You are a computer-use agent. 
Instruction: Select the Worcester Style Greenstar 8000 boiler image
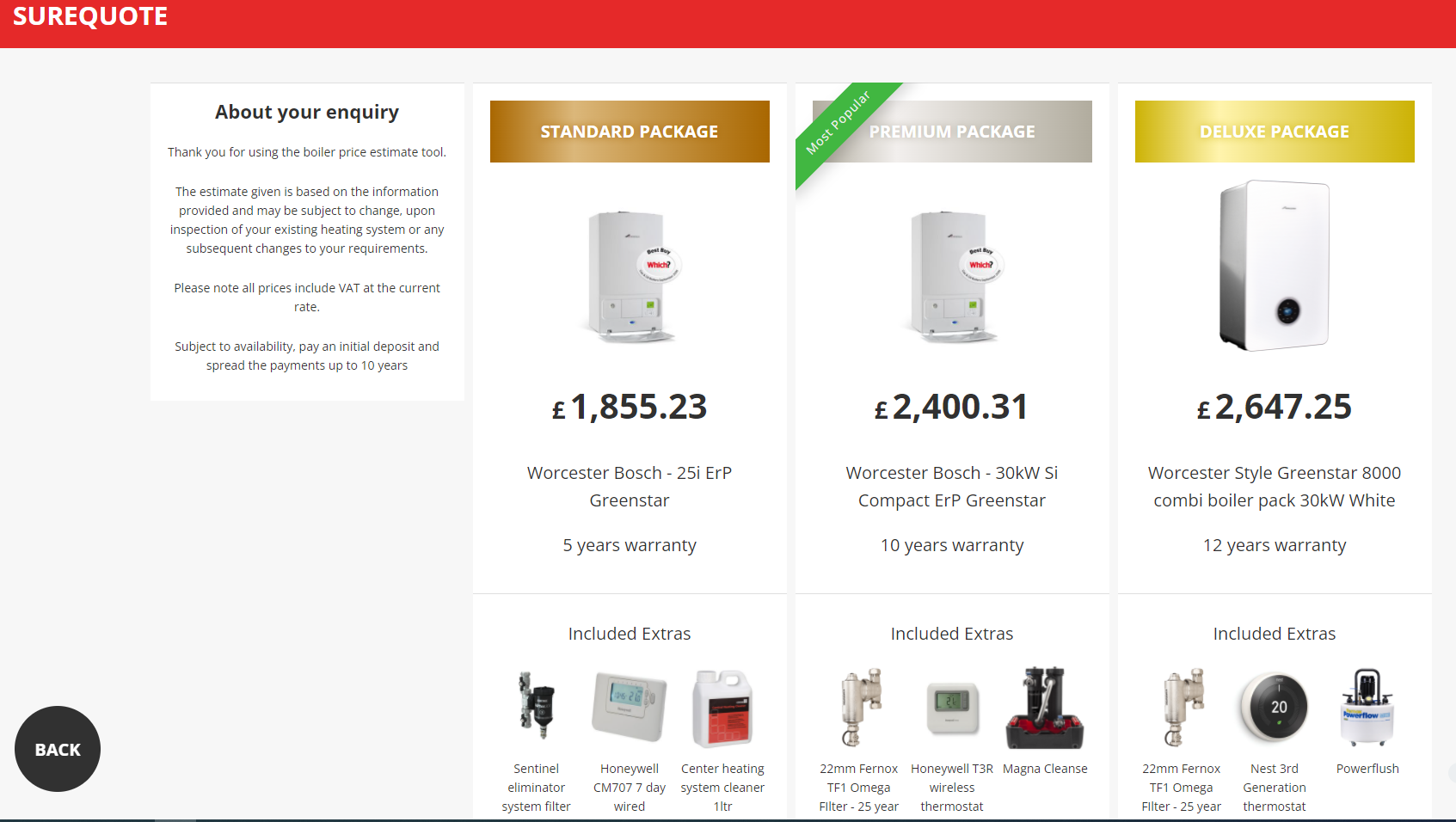pyautogui.click(x=1275, y=265)
